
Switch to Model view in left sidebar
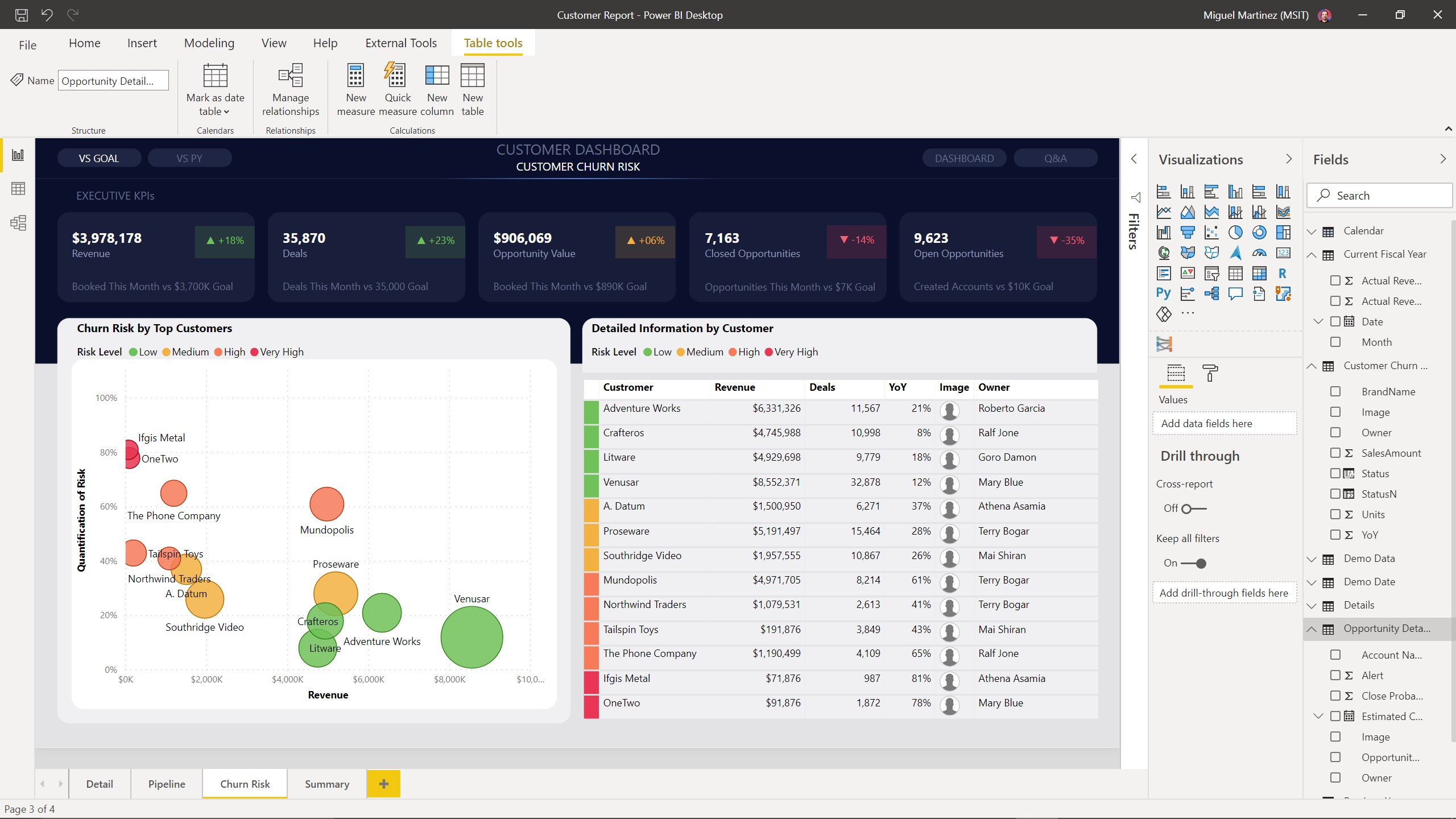[18, 223]
